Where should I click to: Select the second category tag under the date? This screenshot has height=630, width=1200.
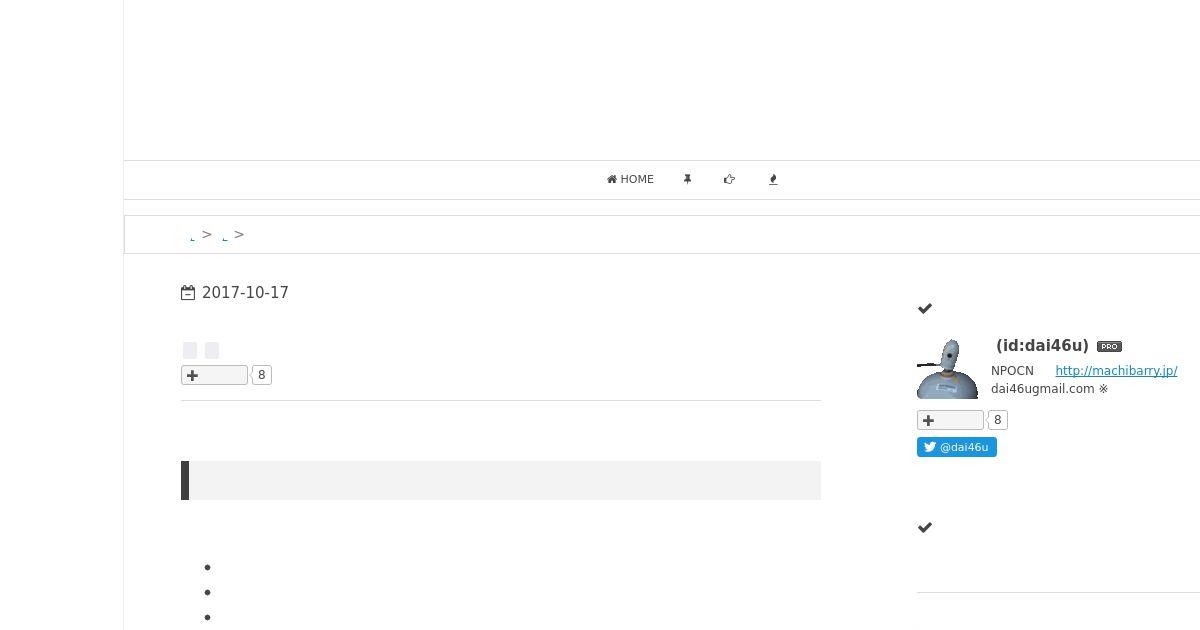(212, 350)
